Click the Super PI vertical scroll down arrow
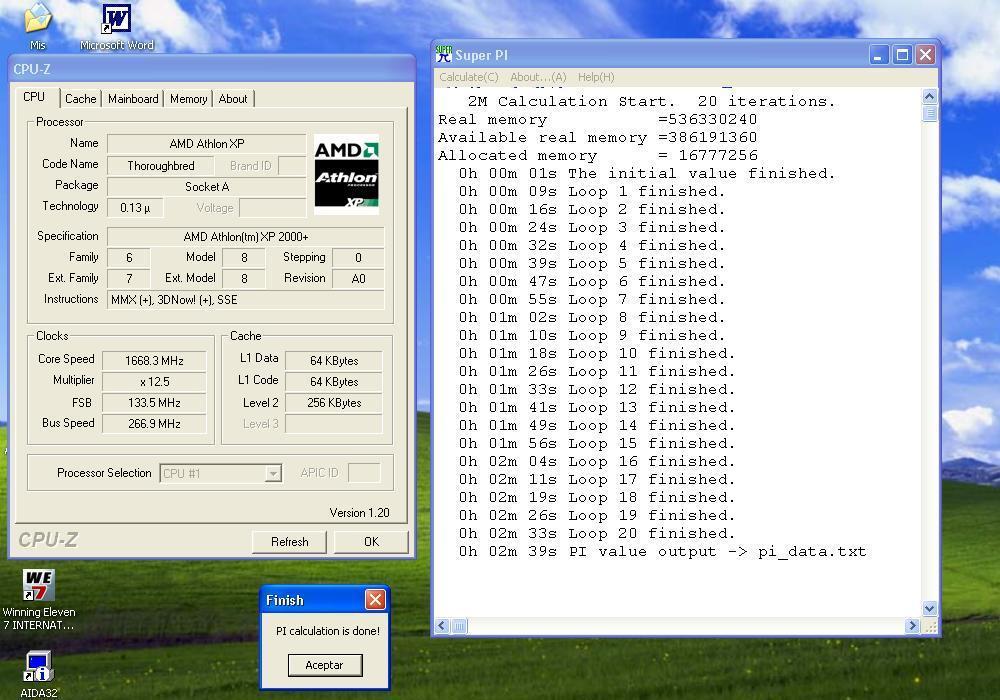Screen dimensions: 1000x700 929,608
